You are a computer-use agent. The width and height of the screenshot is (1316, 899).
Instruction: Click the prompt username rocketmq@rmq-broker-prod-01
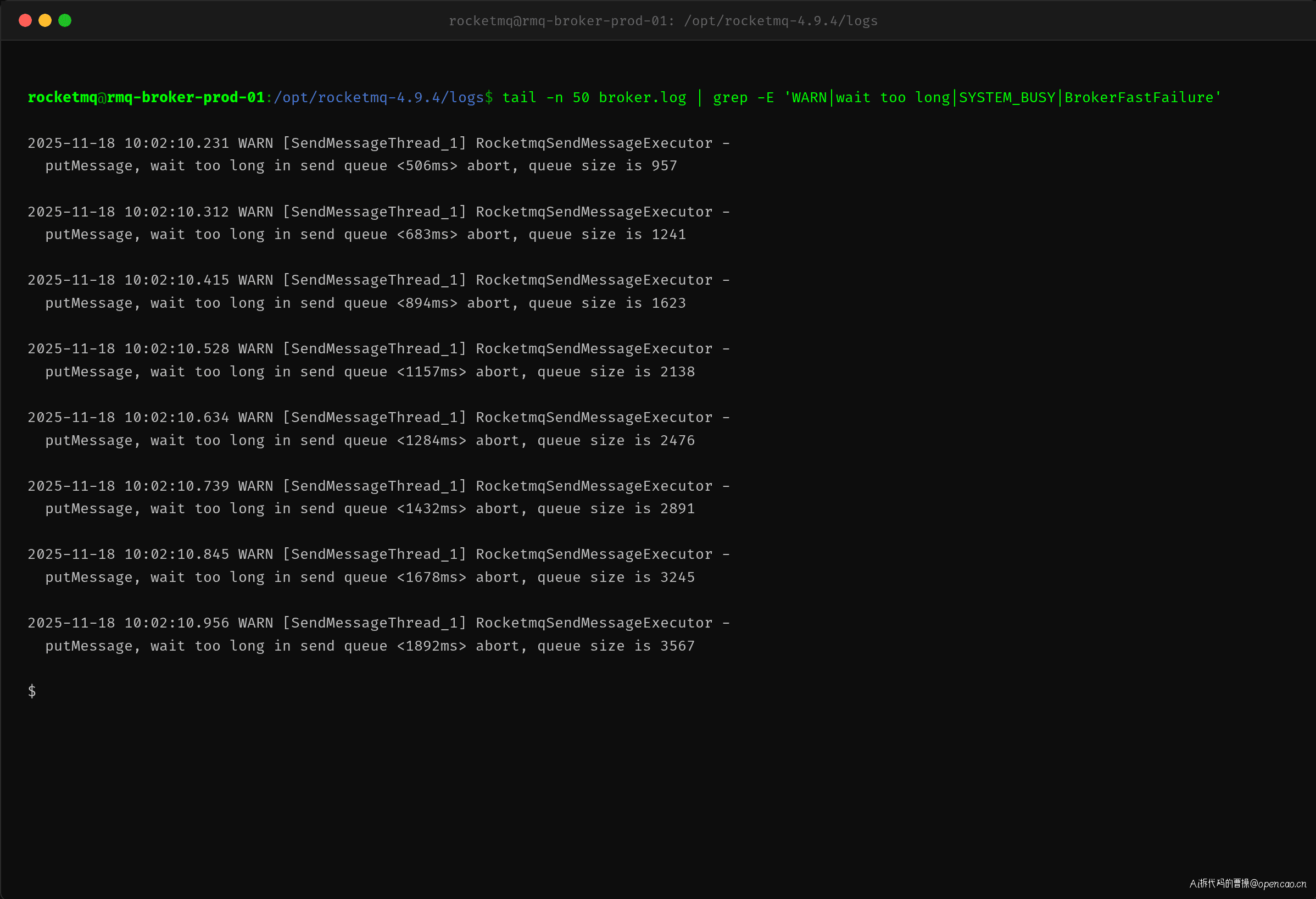tap(146, 97)
